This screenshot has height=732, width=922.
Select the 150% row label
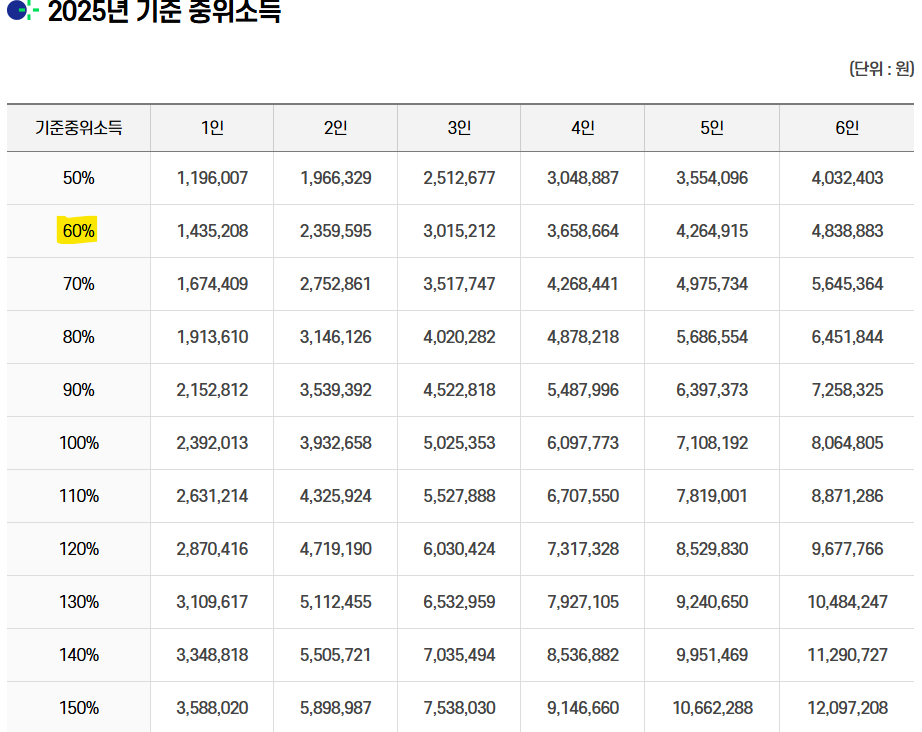pyautogui.click(x=79, y=707)
